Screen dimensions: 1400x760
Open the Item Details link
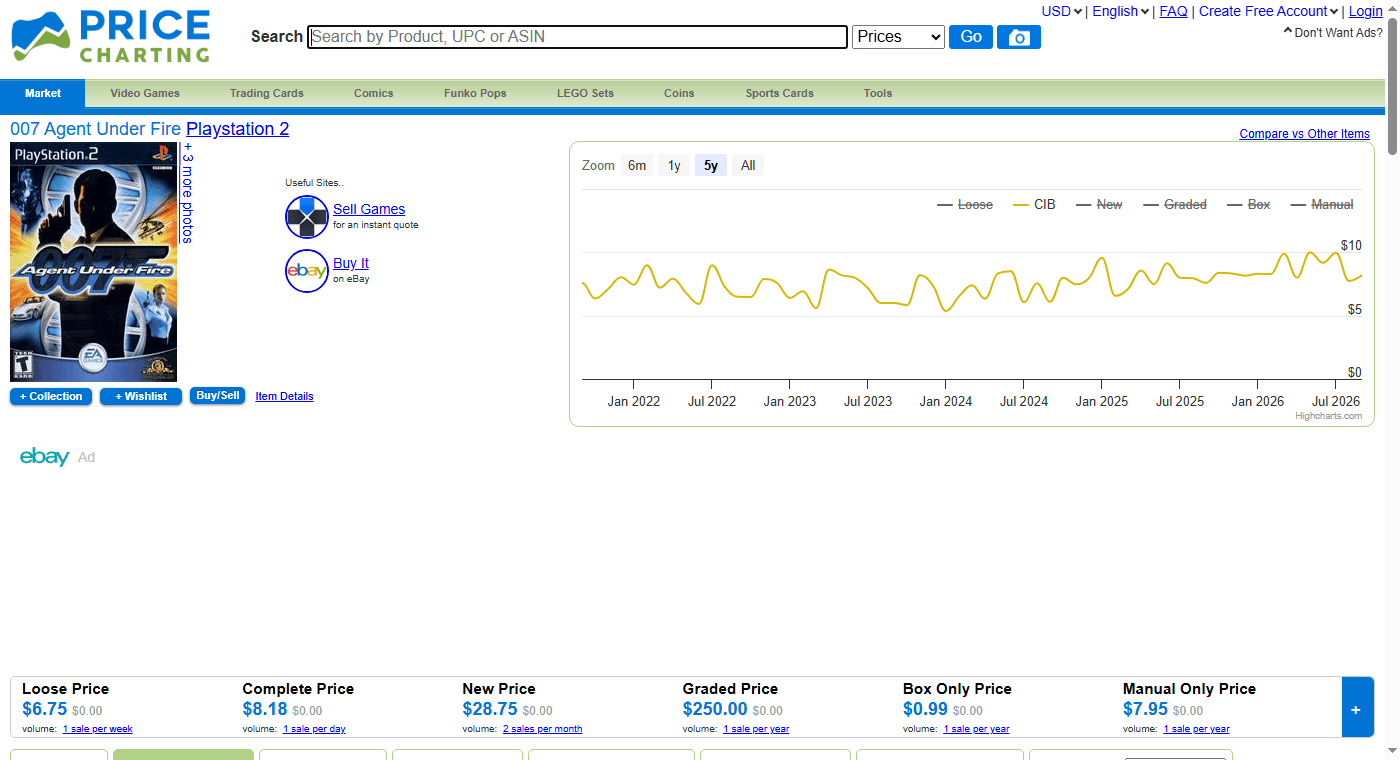click(284, 396)
